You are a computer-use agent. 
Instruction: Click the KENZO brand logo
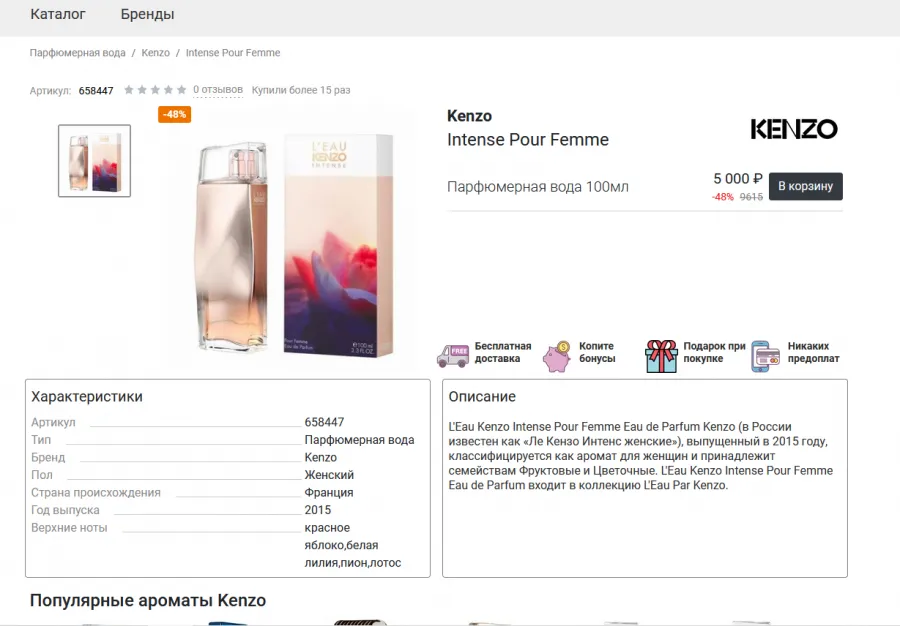[x=794, y=129]
